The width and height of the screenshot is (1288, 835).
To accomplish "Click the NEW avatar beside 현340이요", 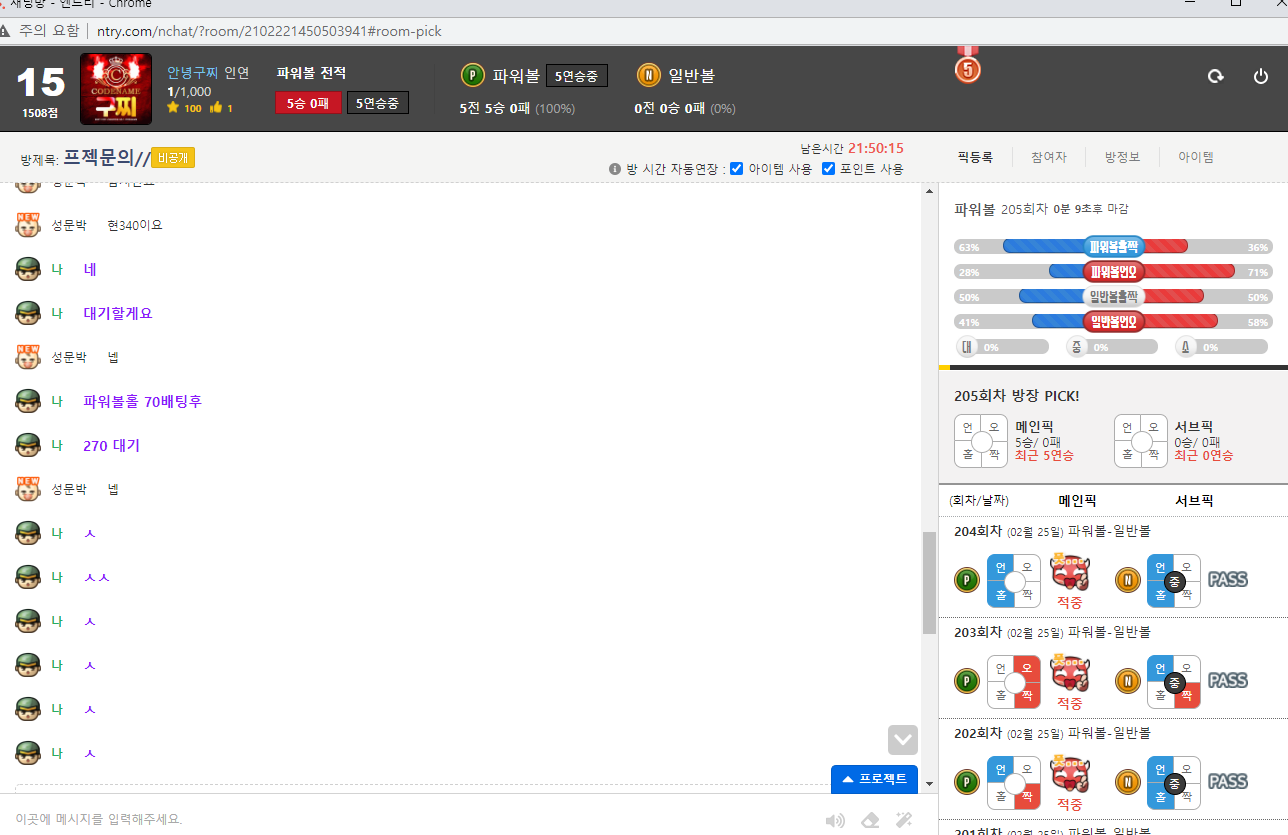I will click(x=28, y=225).
